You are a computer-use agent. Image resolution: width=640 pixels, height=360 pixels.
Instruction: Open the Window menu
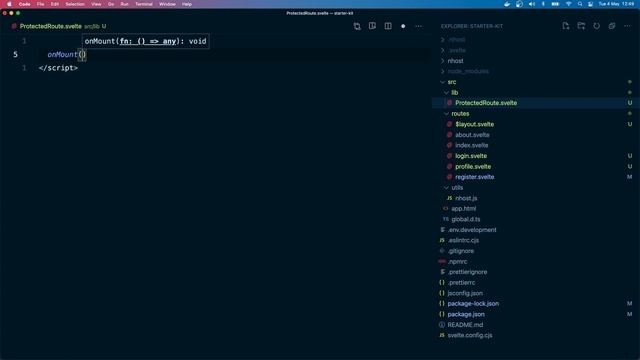167,4
